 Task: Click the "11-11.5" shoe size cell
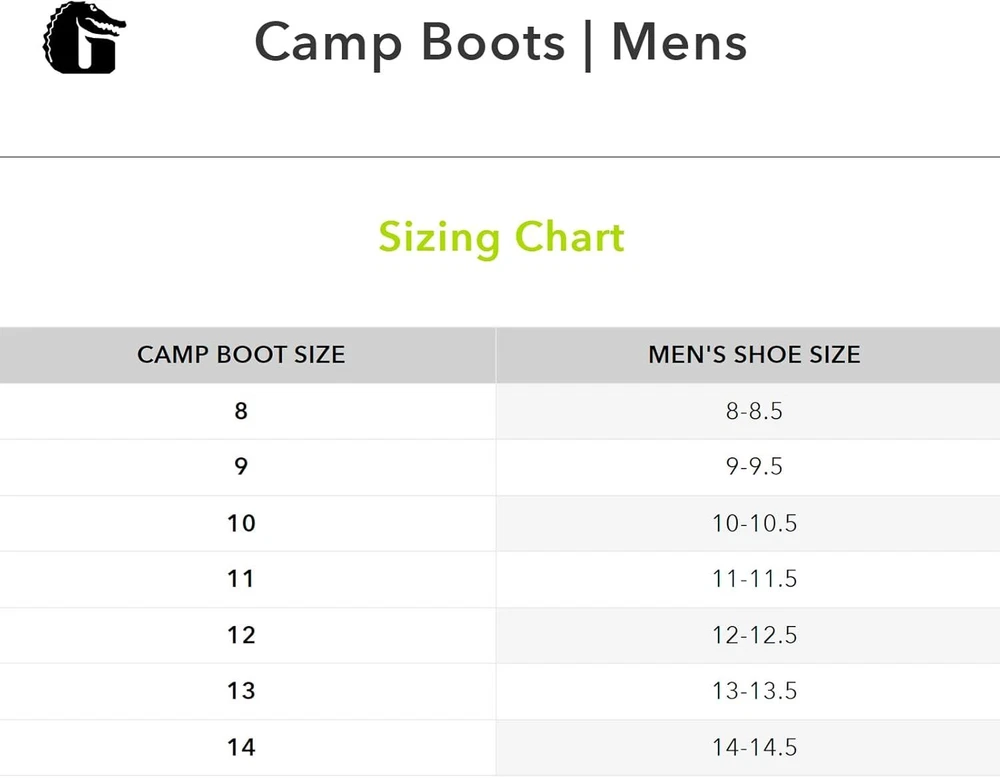tap(754, 579)
